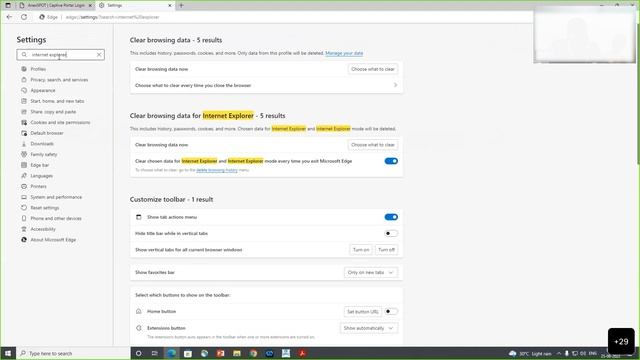The image size is (640, 360).
Task: Click the taskbar Type here to search box
Action: click(x=73, y=353)
